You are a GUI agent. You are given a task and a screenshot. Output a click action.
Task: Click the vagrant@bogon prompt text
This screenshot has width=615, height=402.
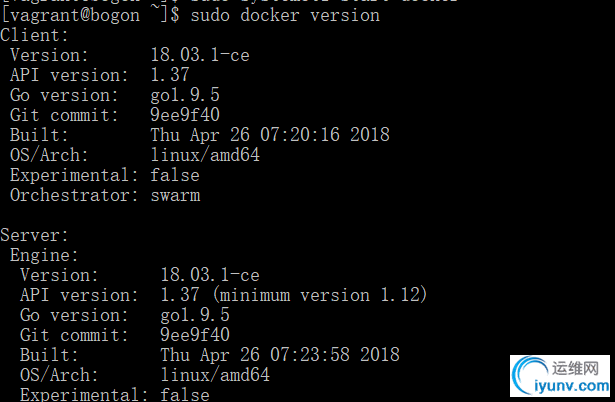pos(71,16)
